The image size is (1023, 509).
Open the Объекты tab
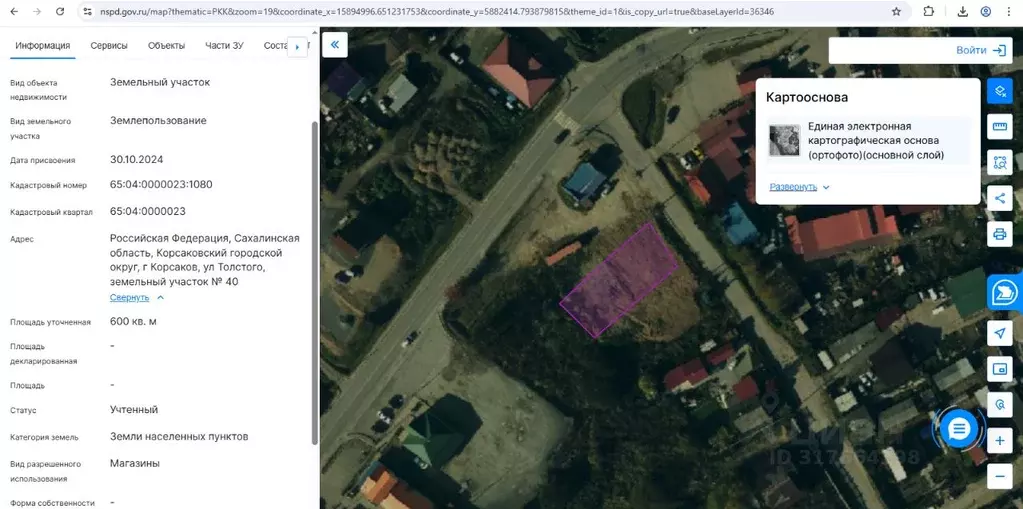[166, 46]
